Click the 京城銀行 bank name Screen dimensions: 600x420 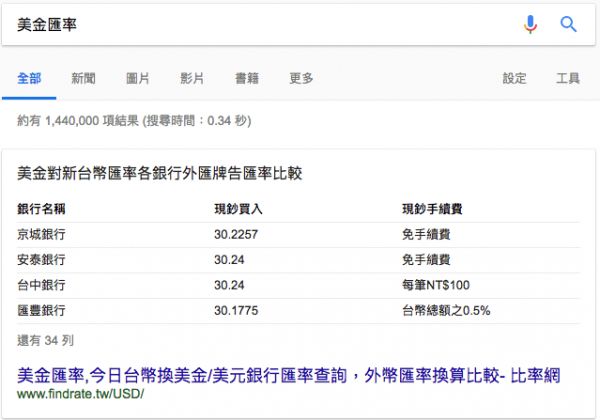(41, 234)
